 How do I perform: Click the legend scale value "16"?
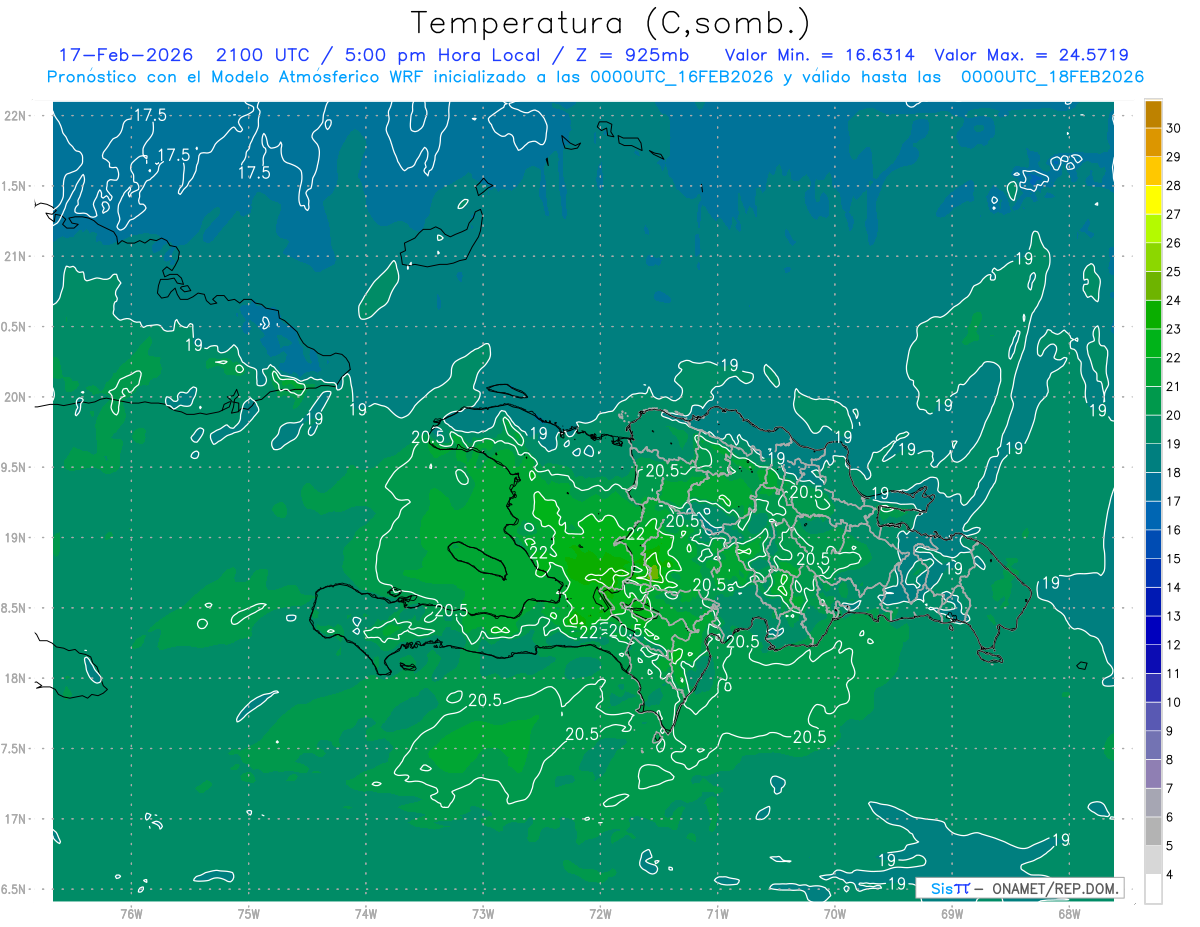point(1174,530)
